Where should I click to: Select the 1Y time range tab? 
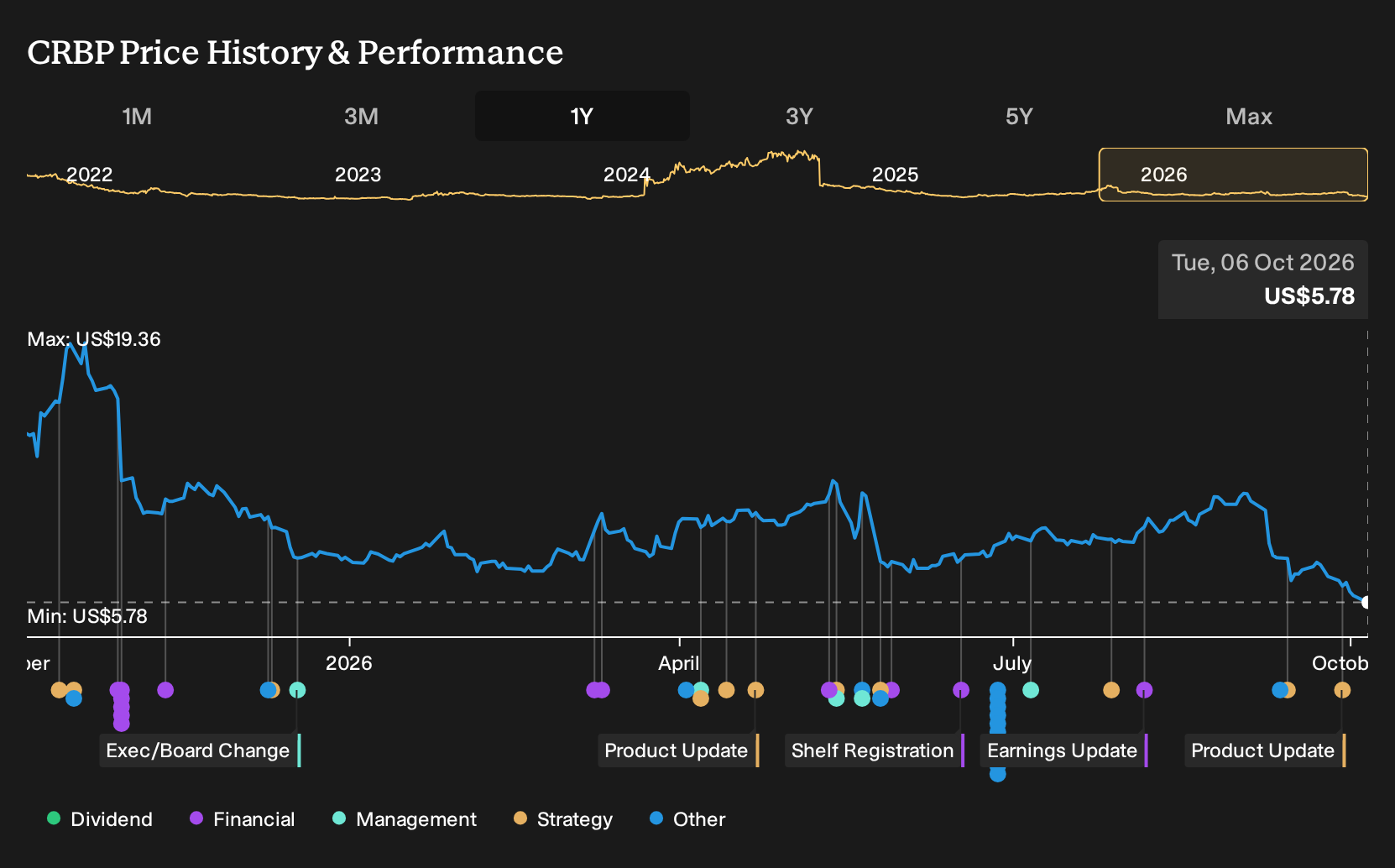[583, 116]
